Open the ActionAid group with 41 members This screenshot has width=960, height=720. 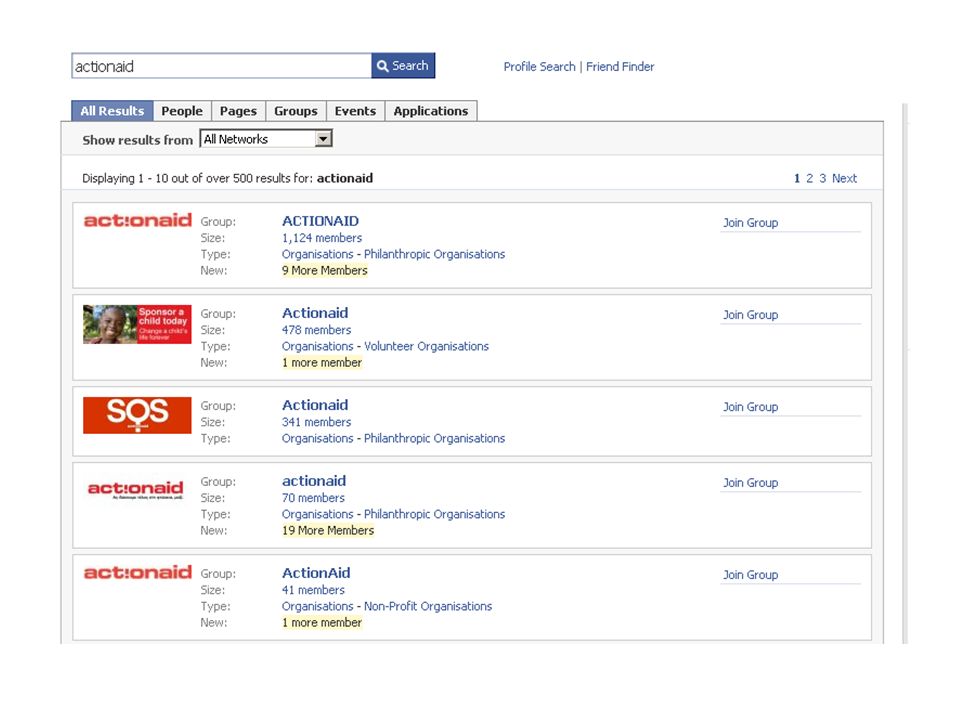[x=316, y=573]
